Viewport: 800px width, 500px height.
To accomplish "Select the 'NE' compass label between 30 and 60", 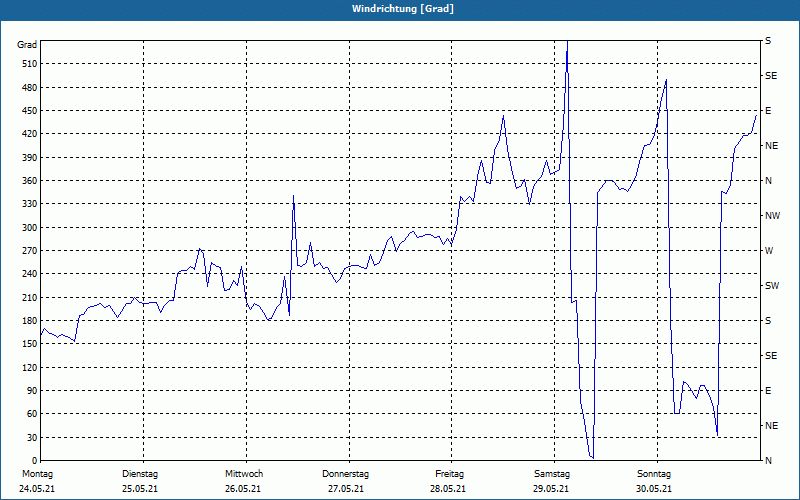I will coord(771,426).
